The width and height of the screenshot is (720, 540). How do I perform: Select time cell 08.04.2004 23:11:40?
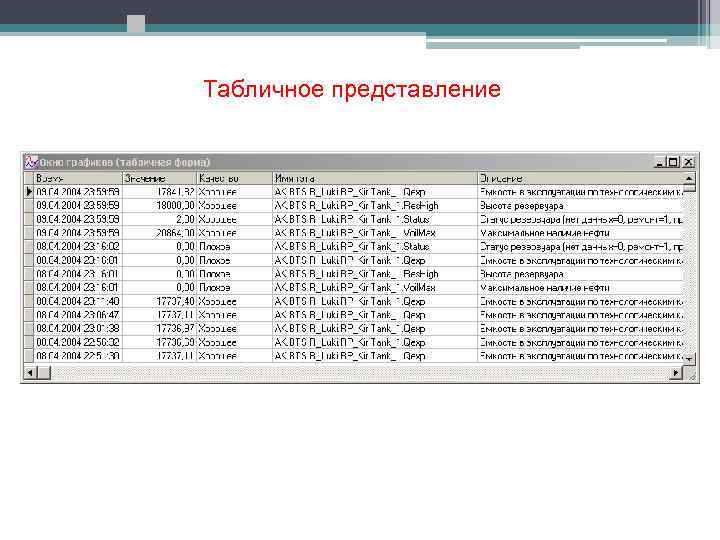[x=79, y=301]
